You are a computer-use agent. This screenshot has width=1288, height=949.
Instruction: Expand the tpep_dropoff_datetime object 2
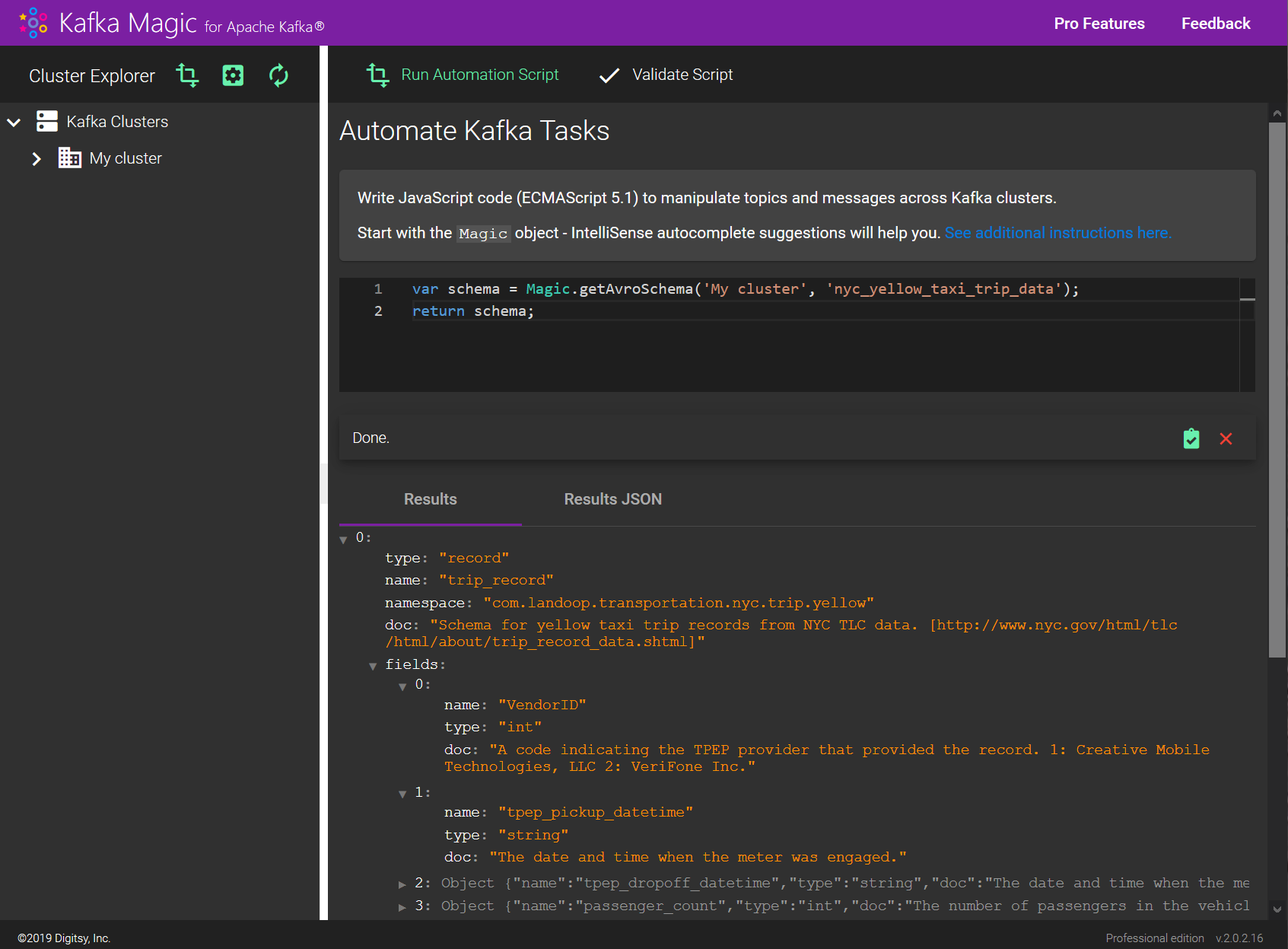402,884
